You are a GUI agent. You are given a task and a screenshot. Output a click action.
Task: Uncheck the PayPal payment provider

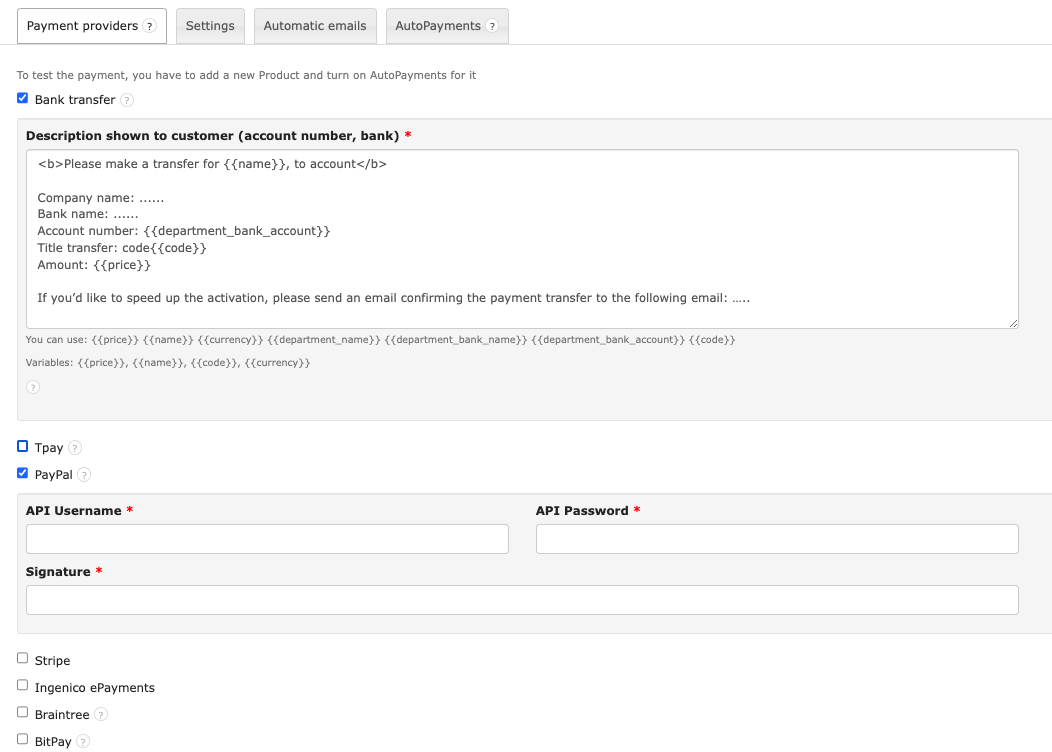[x=23, y=473]
